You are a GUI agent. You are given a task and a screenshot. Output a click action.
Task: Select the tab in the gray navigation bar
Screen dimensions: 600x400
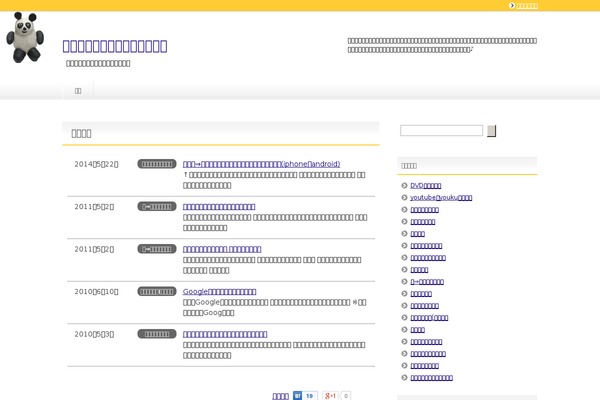coord(78,91)
